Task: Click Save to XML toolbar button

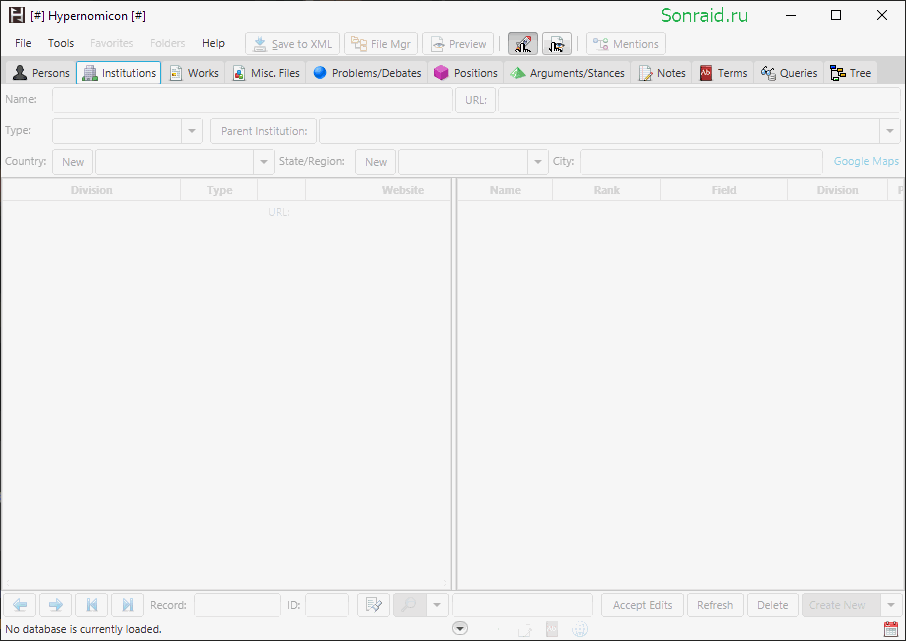Action: pos(292,44)
